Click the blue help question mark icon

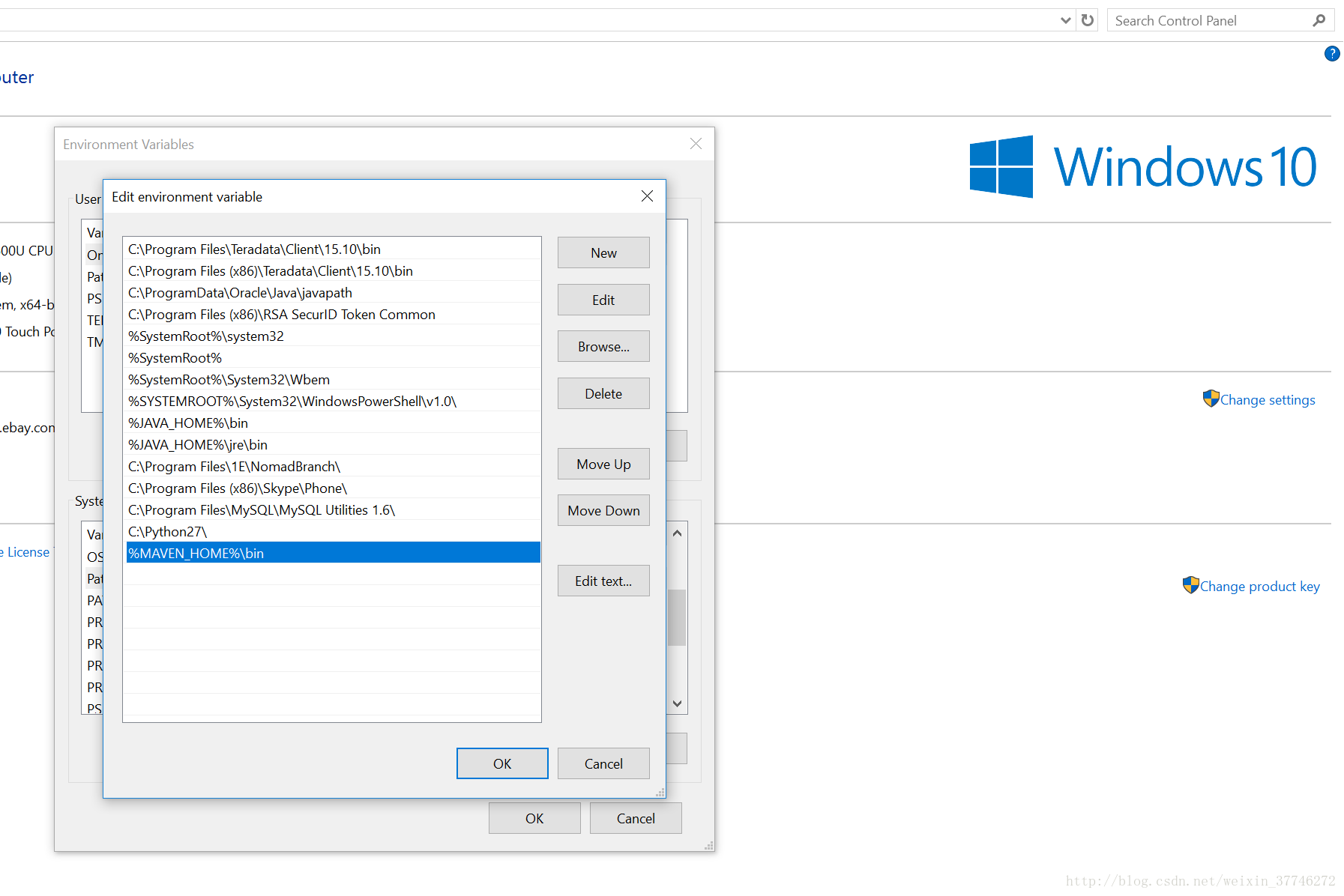click(1331, 54)
